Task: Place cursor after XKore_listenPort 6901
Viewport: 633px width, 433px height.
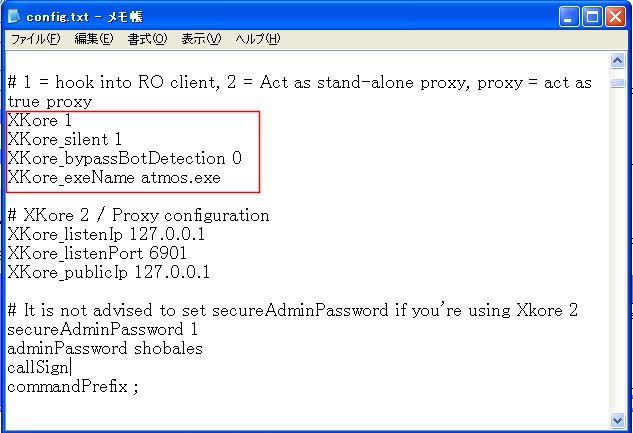Action: pos(188,253)
